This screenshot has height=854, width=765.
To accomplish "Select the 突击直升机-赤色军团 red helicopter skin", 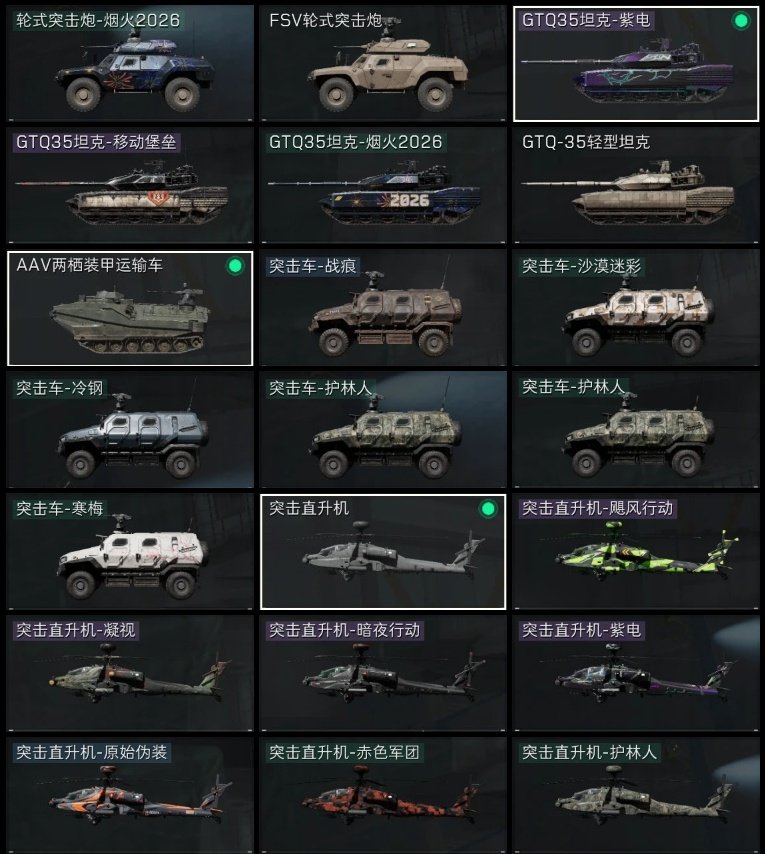I will 383,795.
